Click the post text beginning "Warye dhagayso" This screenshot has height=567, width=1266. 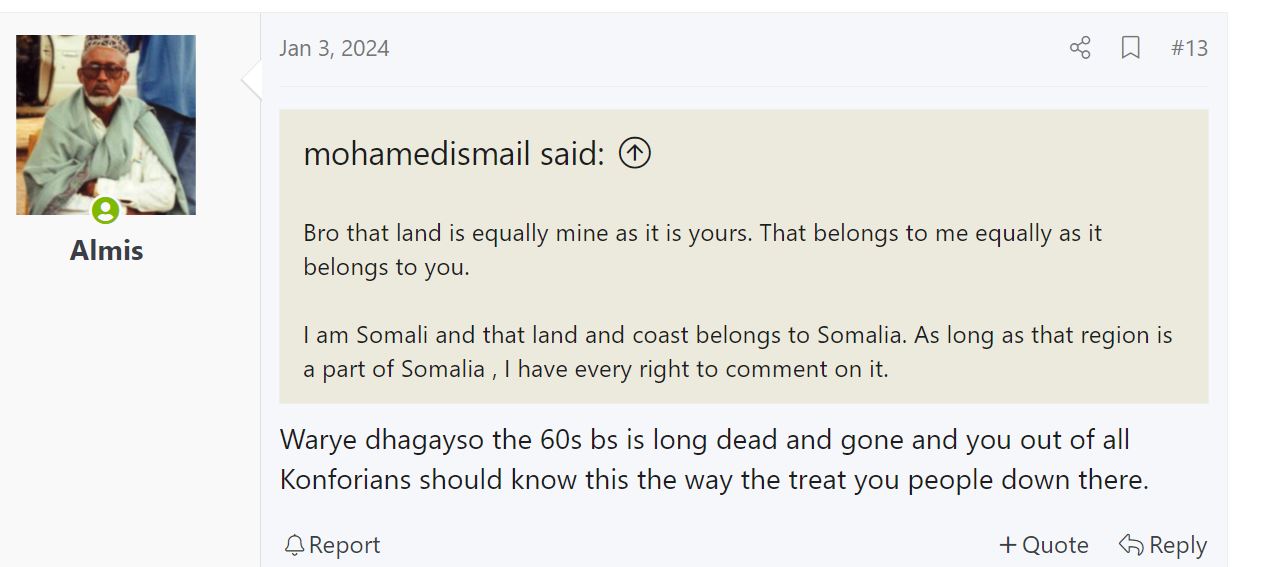click(x=714, y=459)
